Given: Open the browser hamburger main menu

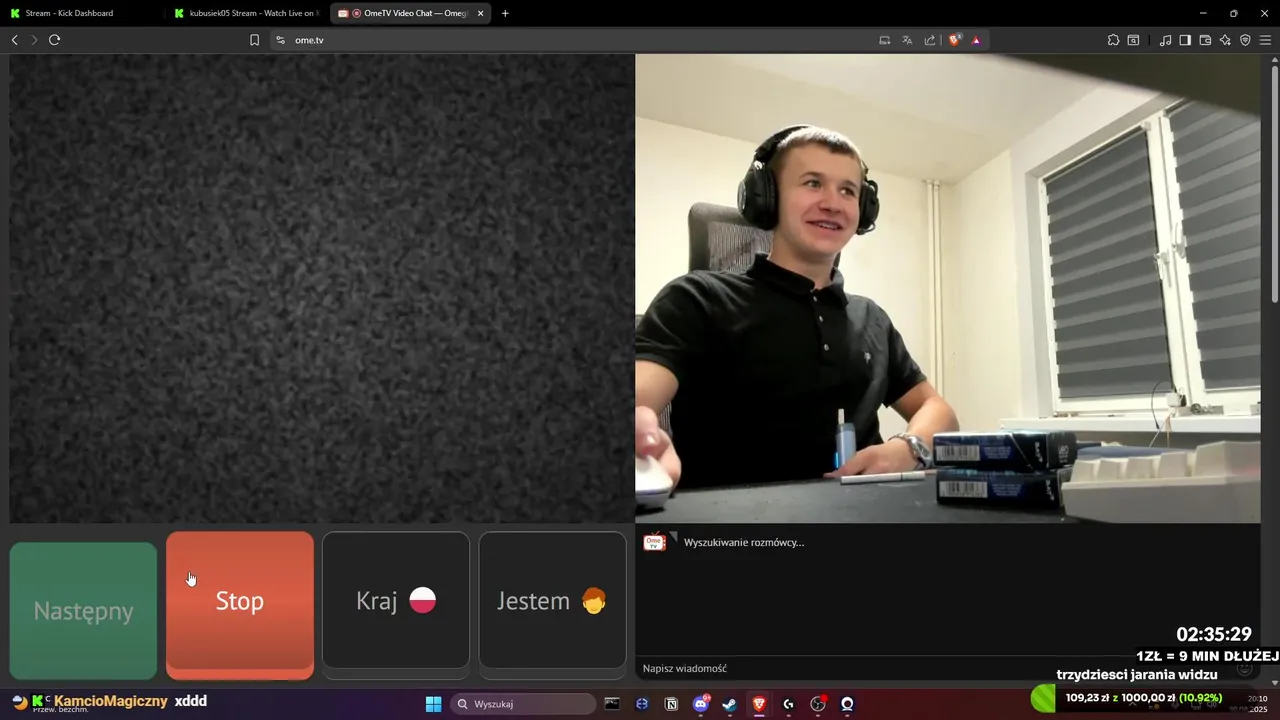Looking at the screenshot, I should click(1265, 40).
